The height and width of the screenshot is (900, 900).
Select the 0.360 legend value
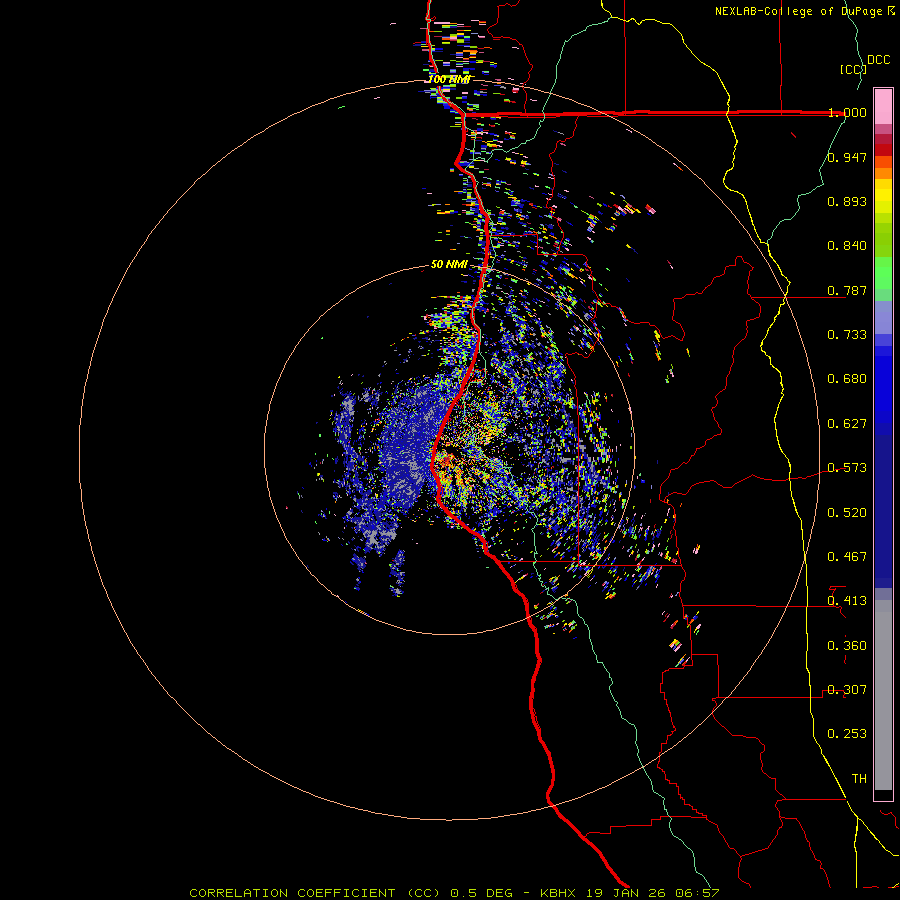[847, 645]
